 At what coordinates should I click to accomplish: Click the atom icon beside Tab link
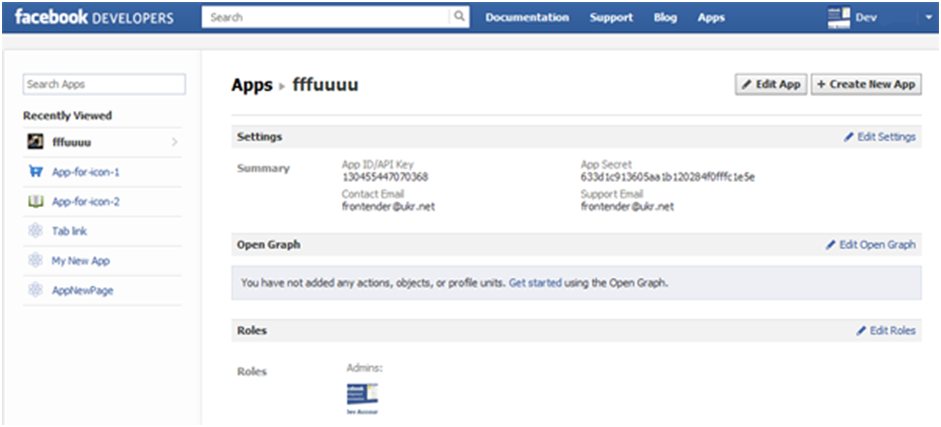coord(35,231)
